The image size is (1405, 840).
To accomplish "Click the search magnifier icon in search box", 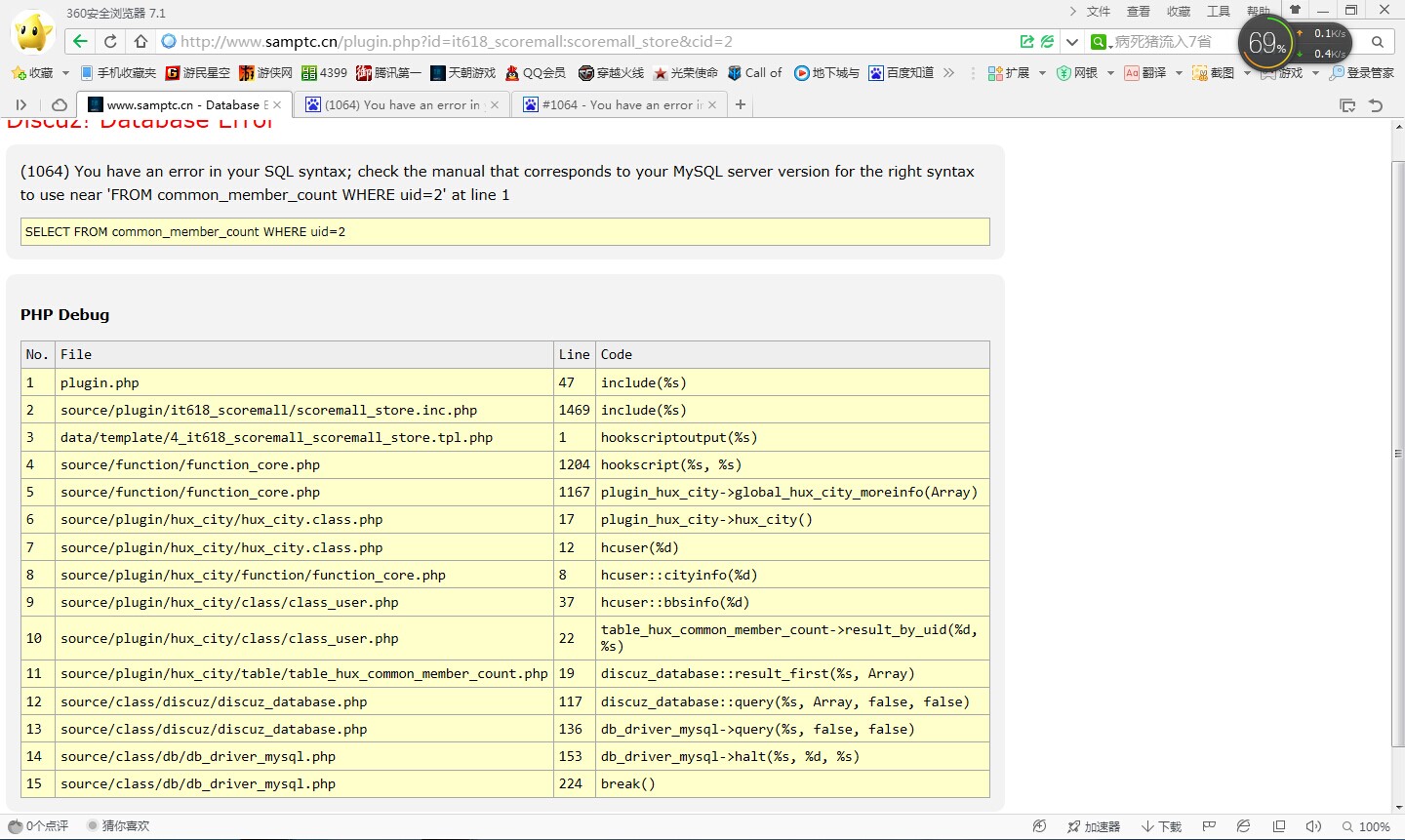I will tap(1377, 42).
